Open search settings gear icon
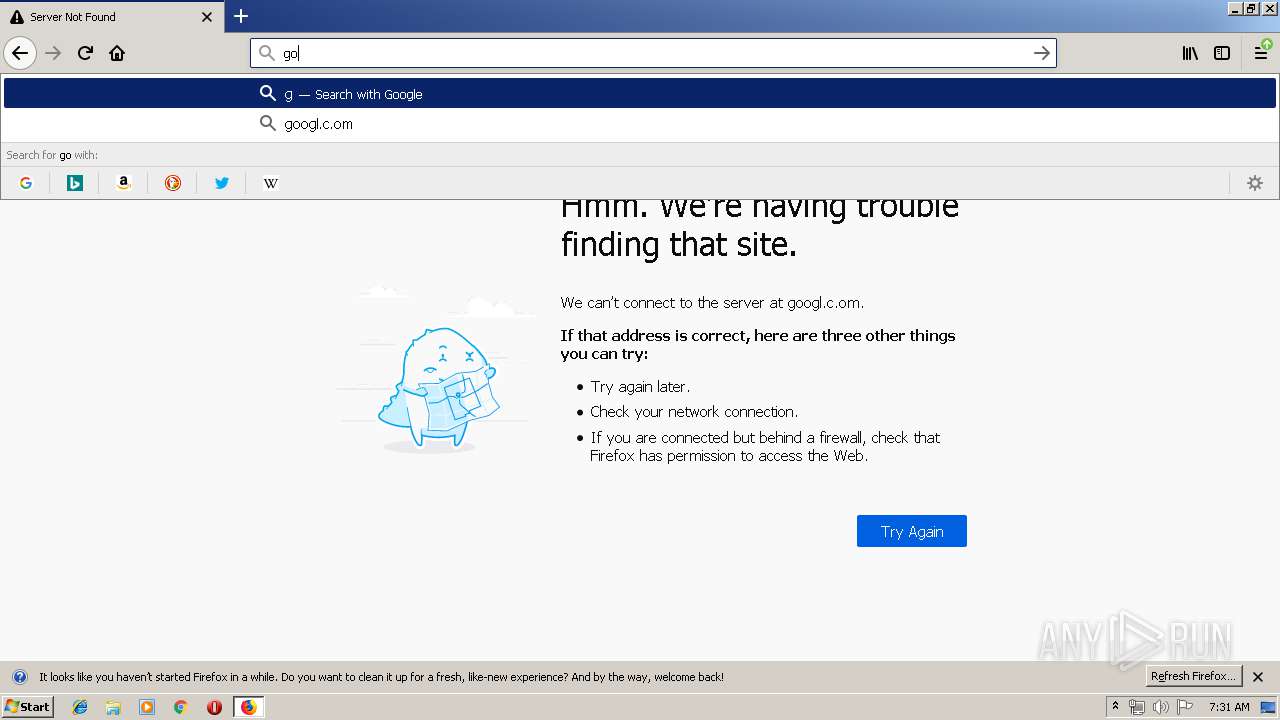The image size is (1280, 720). tap(1255, 183)
